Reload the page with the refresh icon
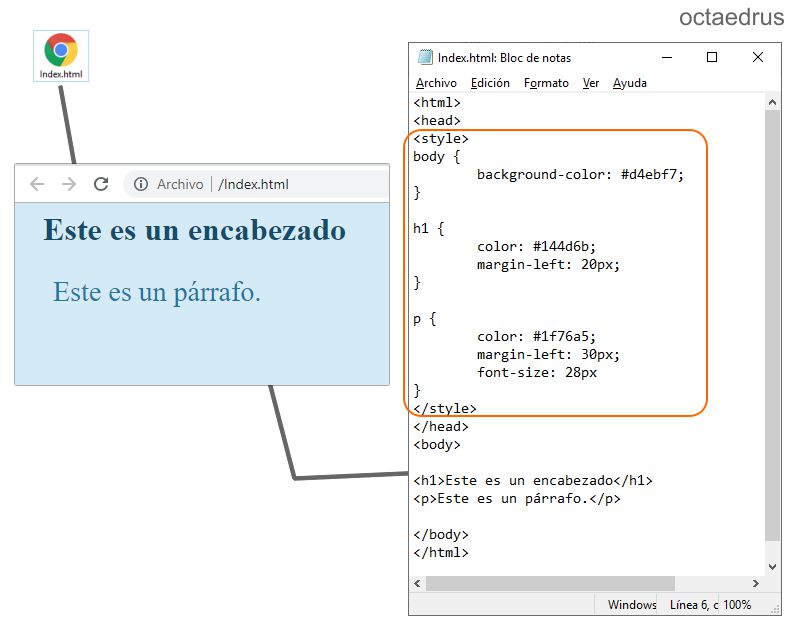 pos(100,184)
